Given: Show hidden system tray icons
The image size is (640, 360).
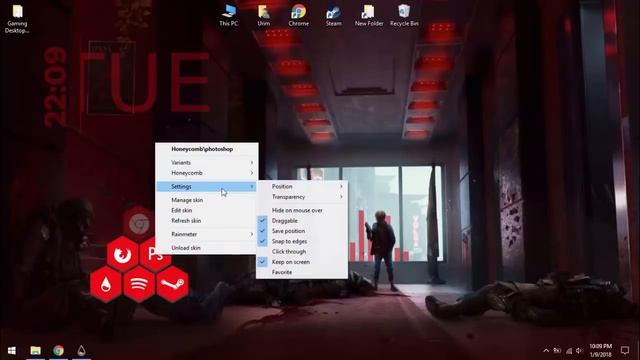Looking at the screenshot, I should click(x=546, y=351).
